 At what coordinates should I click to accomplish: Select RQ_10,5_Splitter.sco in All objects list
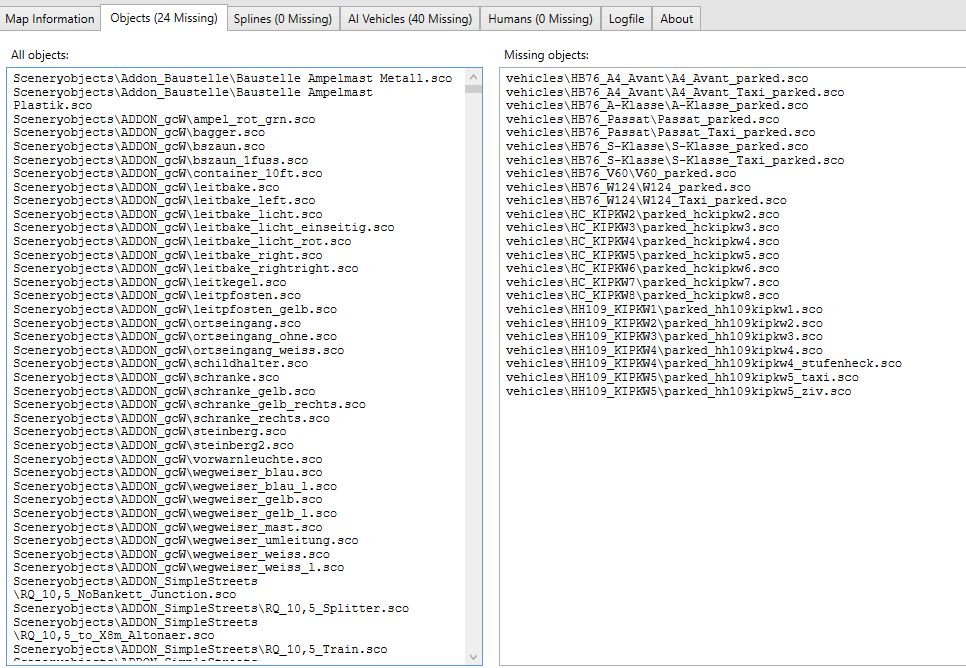tap(211, 608)
